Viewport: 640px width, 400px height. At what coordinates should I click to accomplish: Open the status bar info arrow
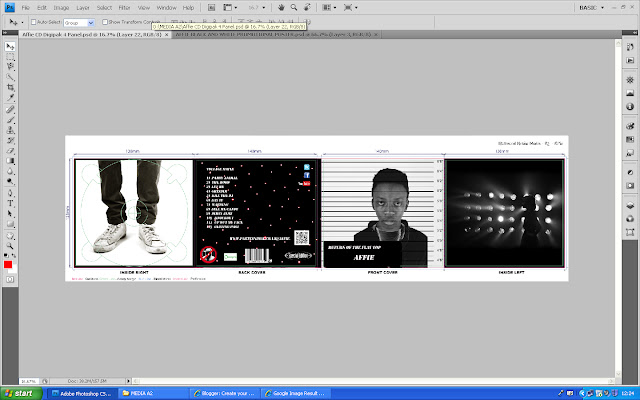pyautogui.click(x=128, y=381)
